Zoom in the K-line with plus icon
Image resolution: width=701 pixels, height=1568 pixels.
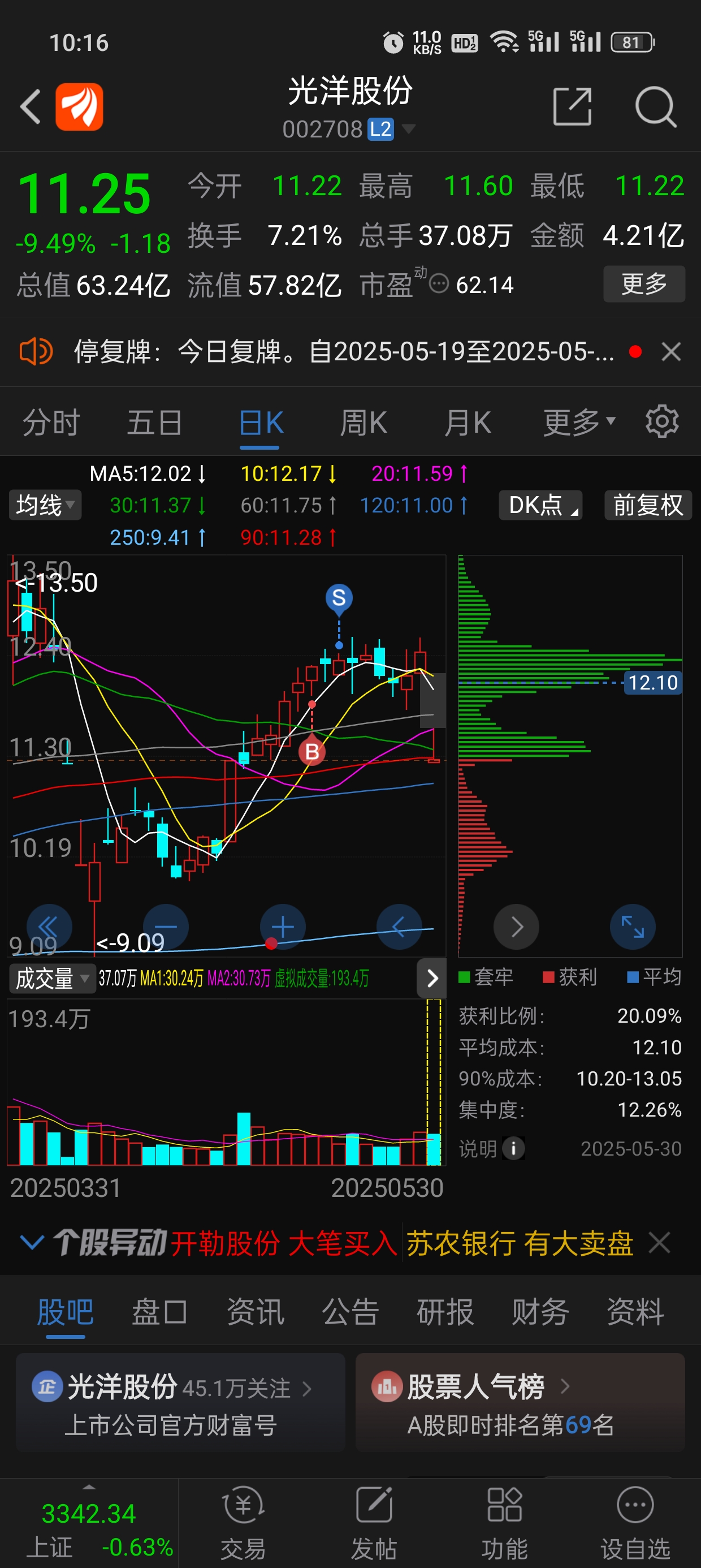[x=282, y=927]
